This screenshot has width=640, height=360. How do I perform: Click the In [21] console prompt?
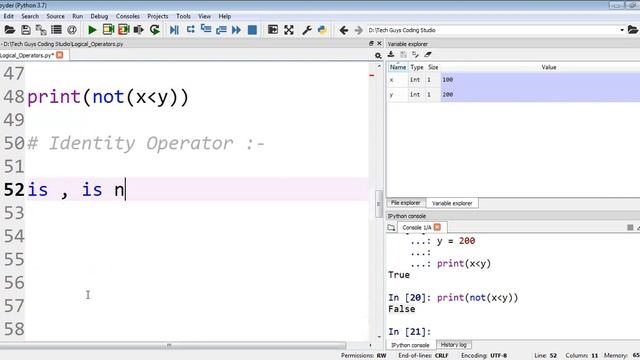click(409, 332)
